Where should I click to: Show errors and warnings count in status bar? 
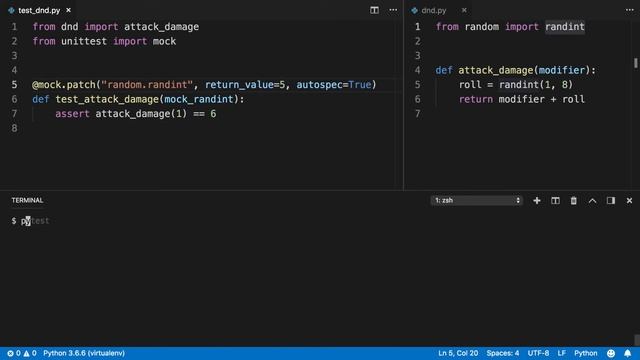(22, 353)
